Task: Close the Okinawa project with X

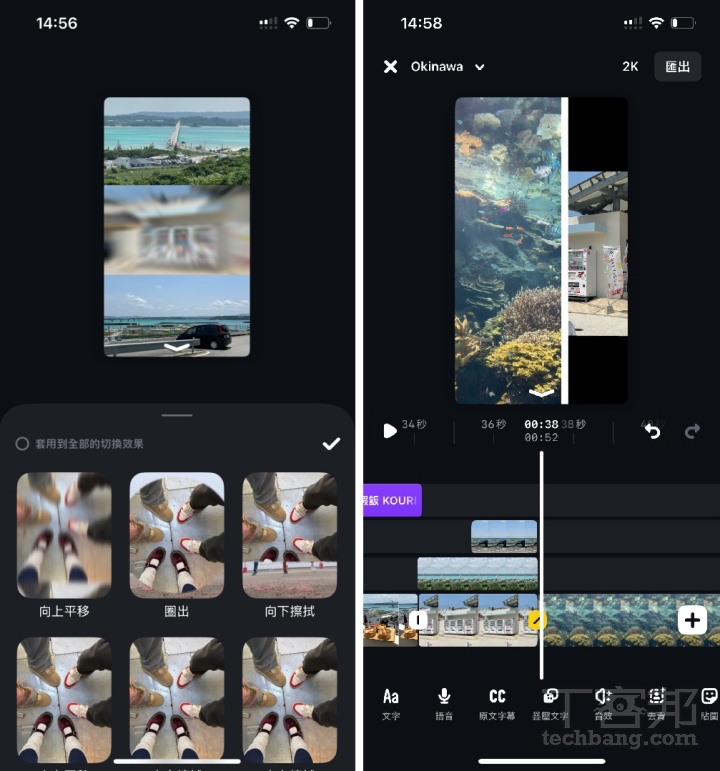Action: [390, 67]
